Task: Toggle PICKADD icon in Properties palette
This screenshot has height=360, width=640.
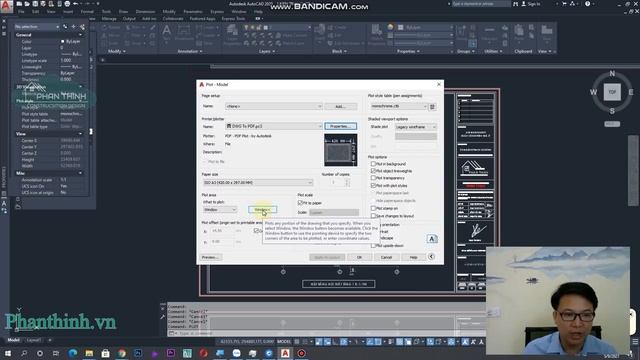Action: click(65, 27)
